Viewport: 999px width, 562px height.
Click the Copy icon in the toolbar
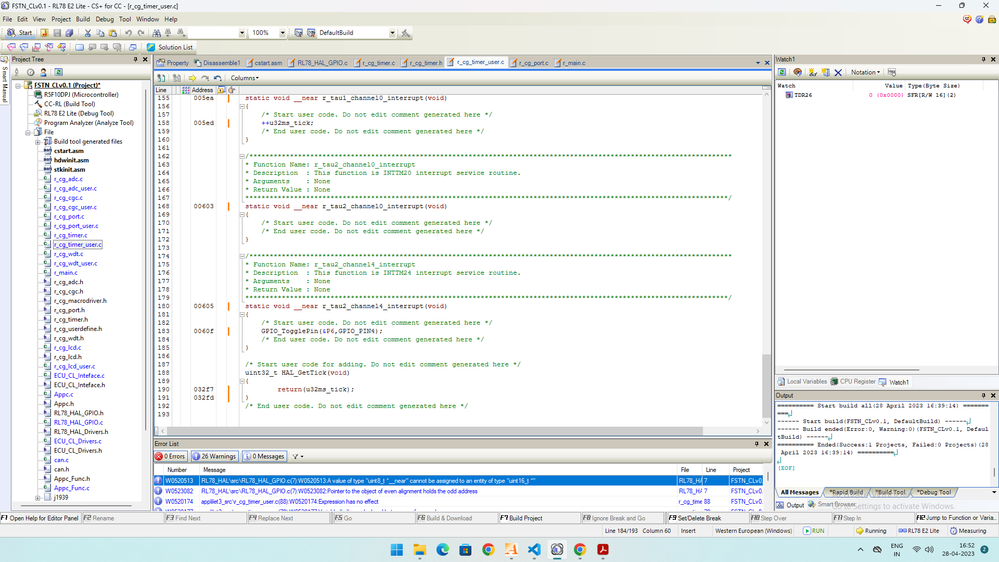click(100, 32)
